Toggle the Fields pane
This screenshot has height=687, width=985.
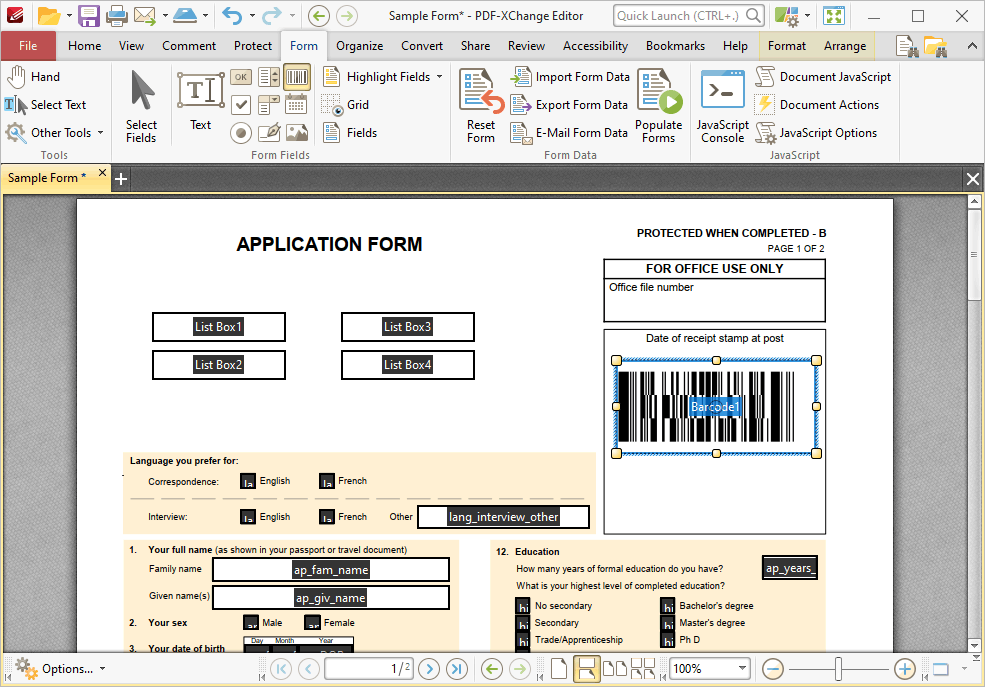(350, 133)
